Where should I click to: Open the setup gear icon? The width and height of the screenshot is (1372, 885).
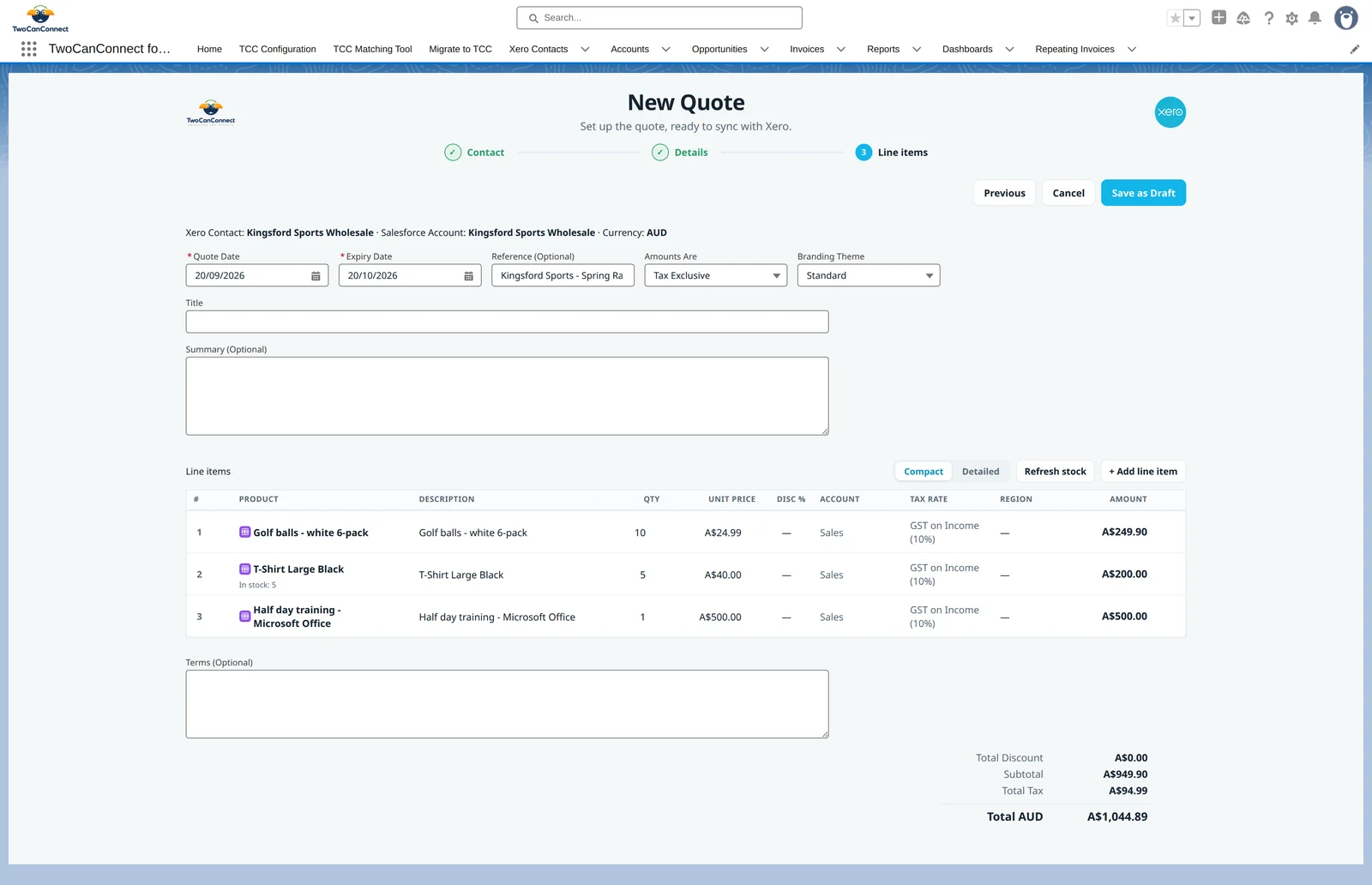[x=1291, y=18]
